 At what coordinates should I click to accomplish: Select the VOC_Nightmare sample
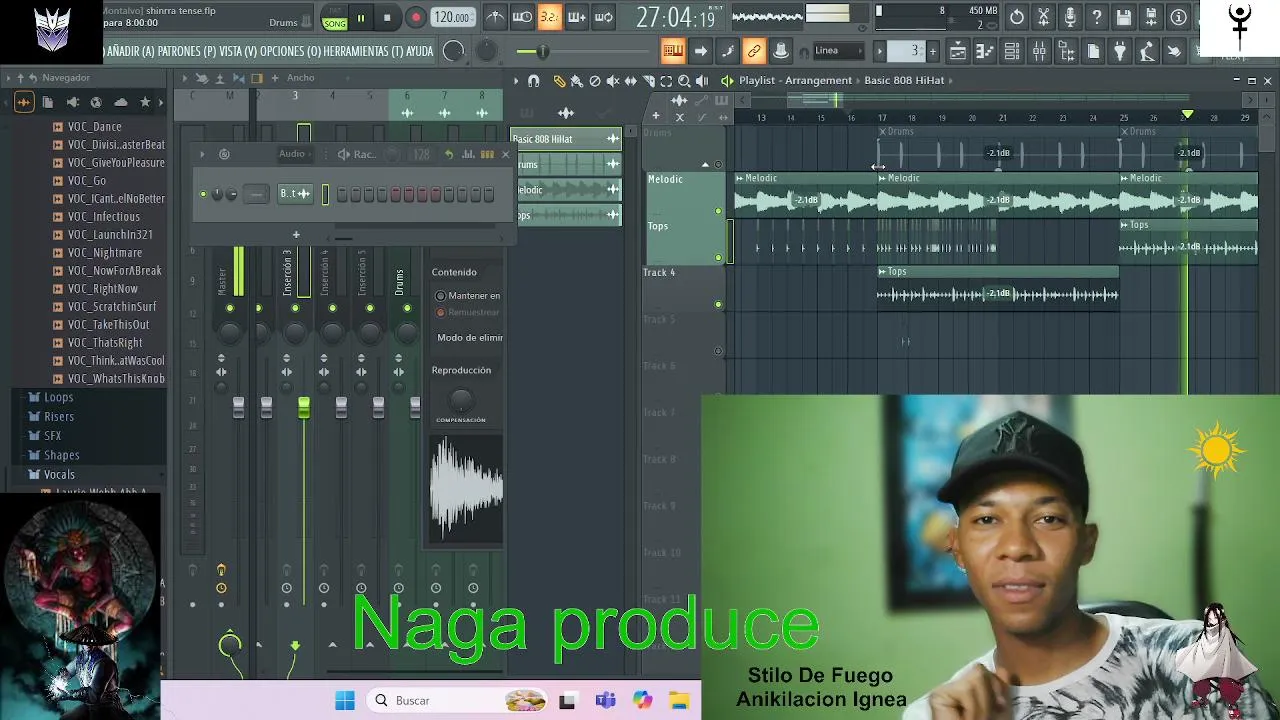coord(104,253)
